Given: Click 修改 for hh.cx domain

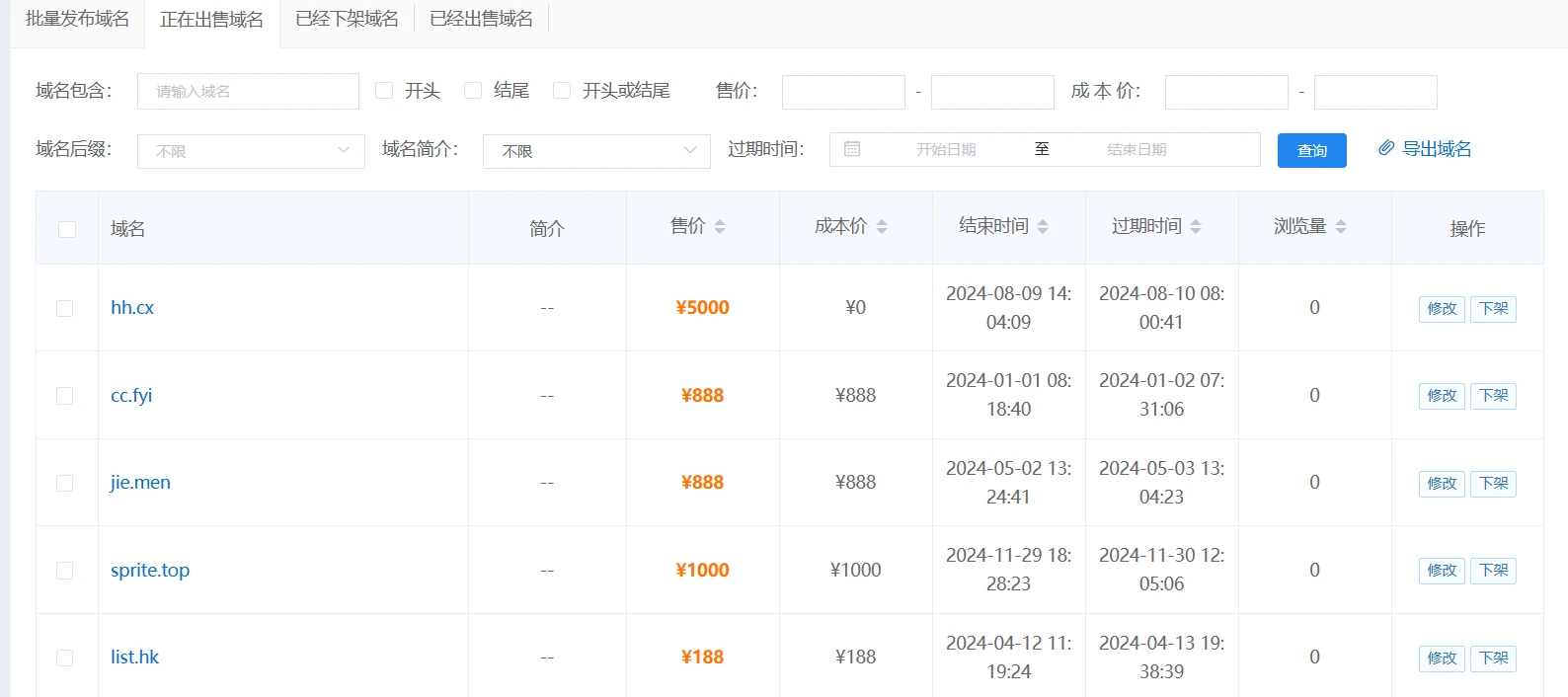Looking at the screenshot, I should (1442, 309).
